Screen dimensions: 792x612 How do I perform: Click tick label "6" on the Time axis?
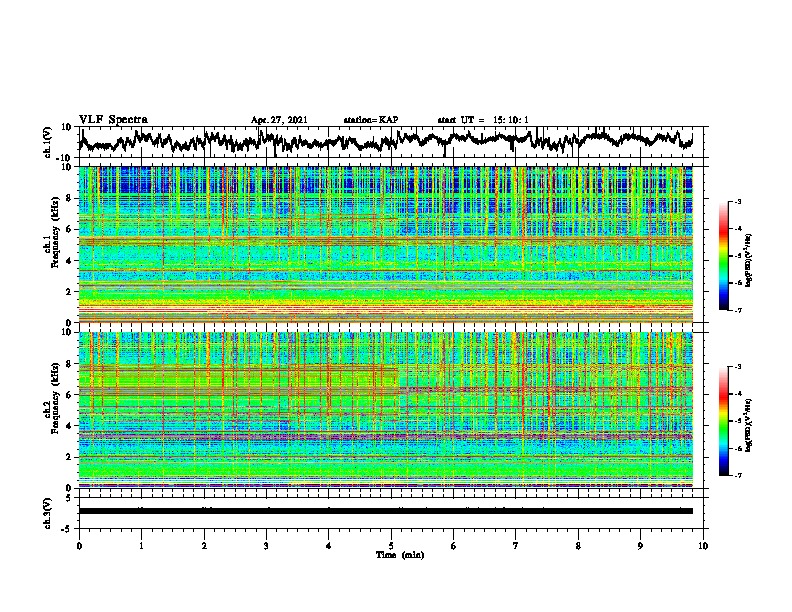[x=454, y=546]
